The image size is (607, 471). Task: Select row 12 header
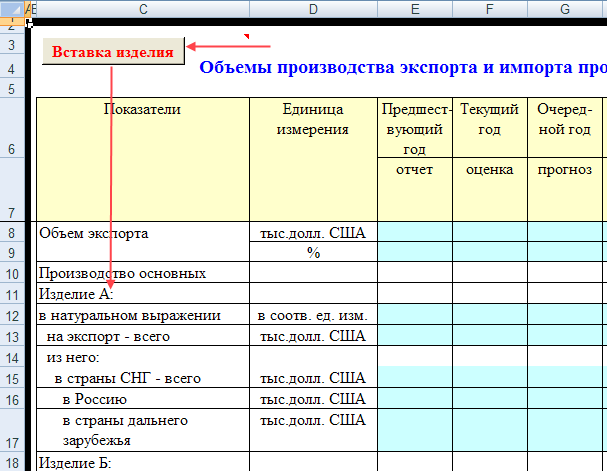(12, 315)
